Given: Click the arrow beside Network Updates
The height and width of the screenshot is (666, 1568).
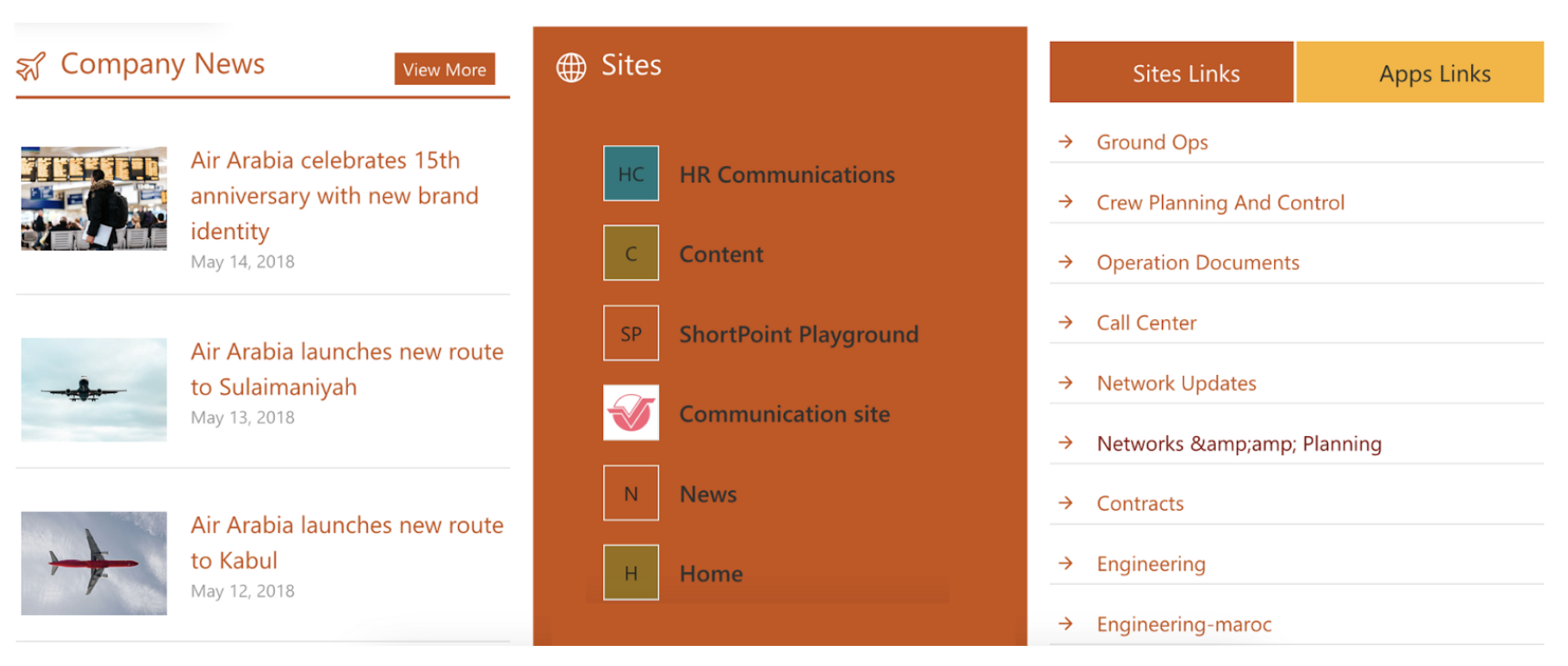Looking at the screenshot, I should (x=1065, y=382).
